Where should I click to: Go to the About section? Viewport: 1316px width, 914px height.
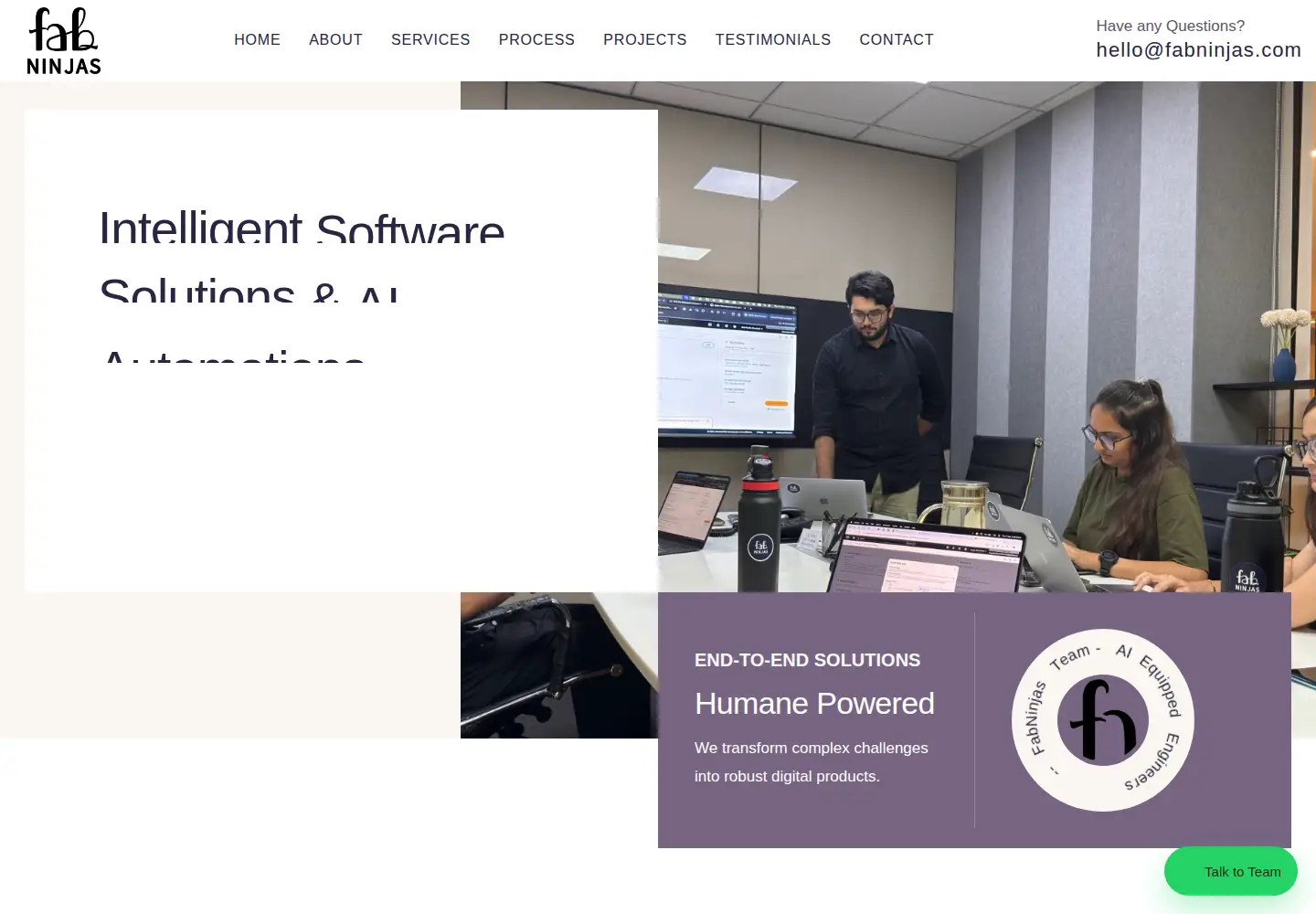click(x=335, y=39)
